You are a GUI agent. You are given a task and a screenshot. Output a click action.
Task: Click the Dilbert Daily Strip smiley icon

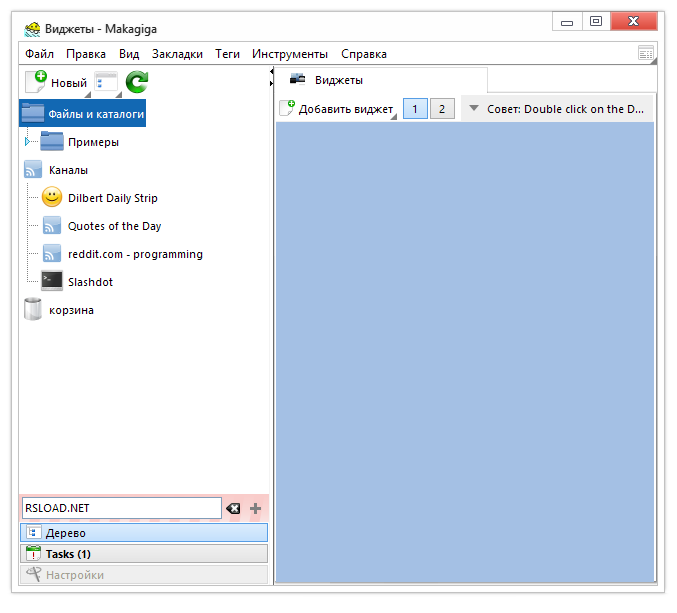[52, 197]
